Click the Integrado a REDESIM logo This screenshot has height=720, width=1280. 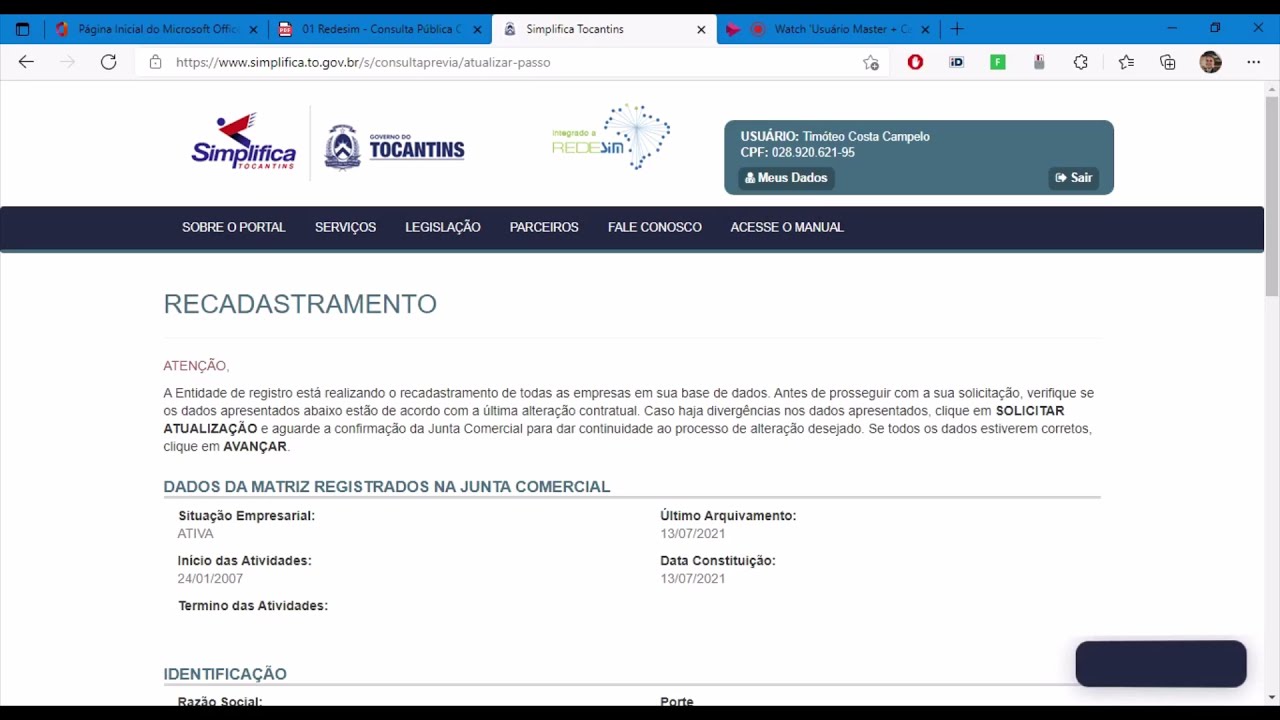[611, 136]
